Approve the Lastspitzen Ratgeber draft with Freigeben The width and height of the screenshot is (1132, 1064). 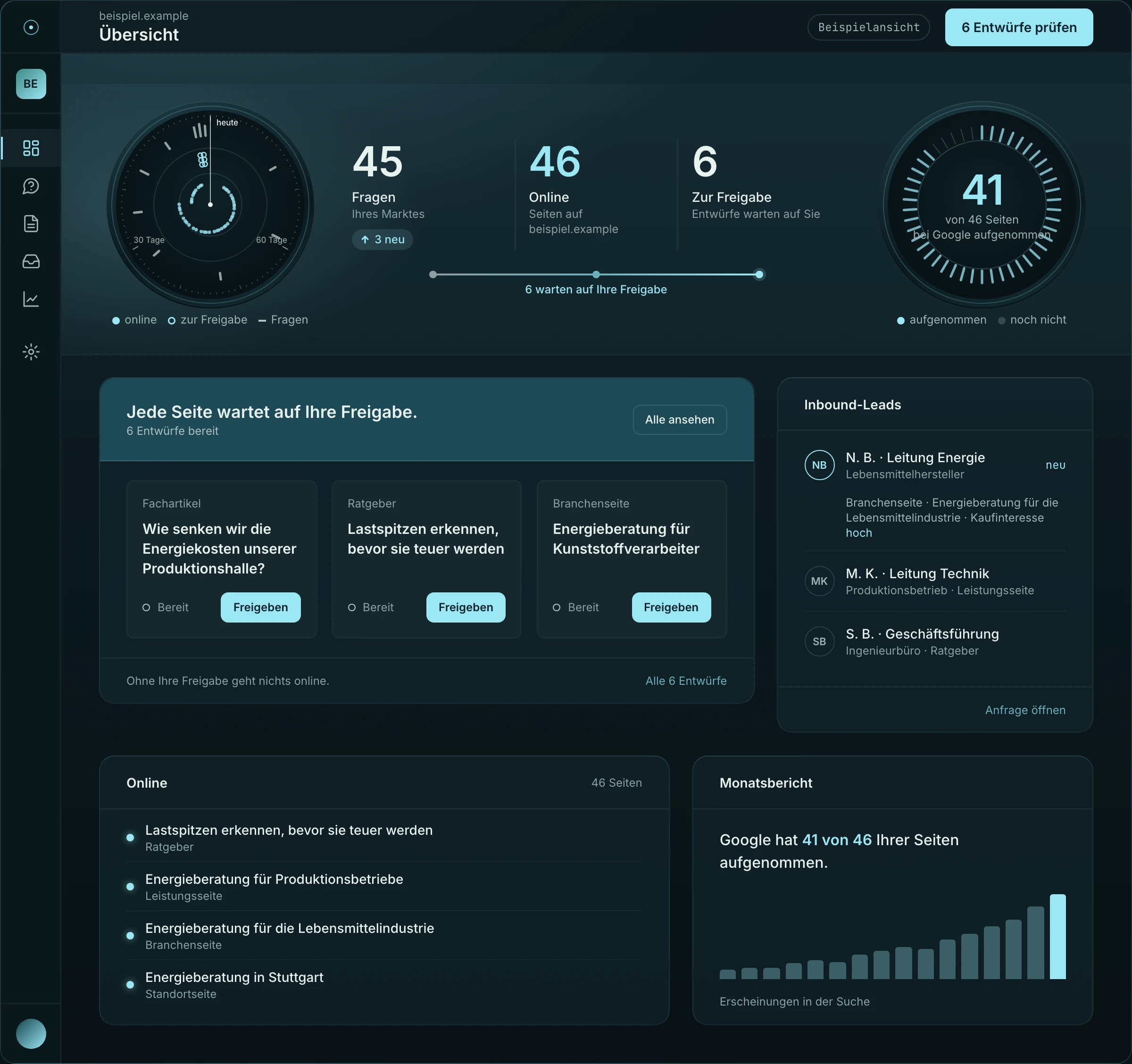coord(466,607)
